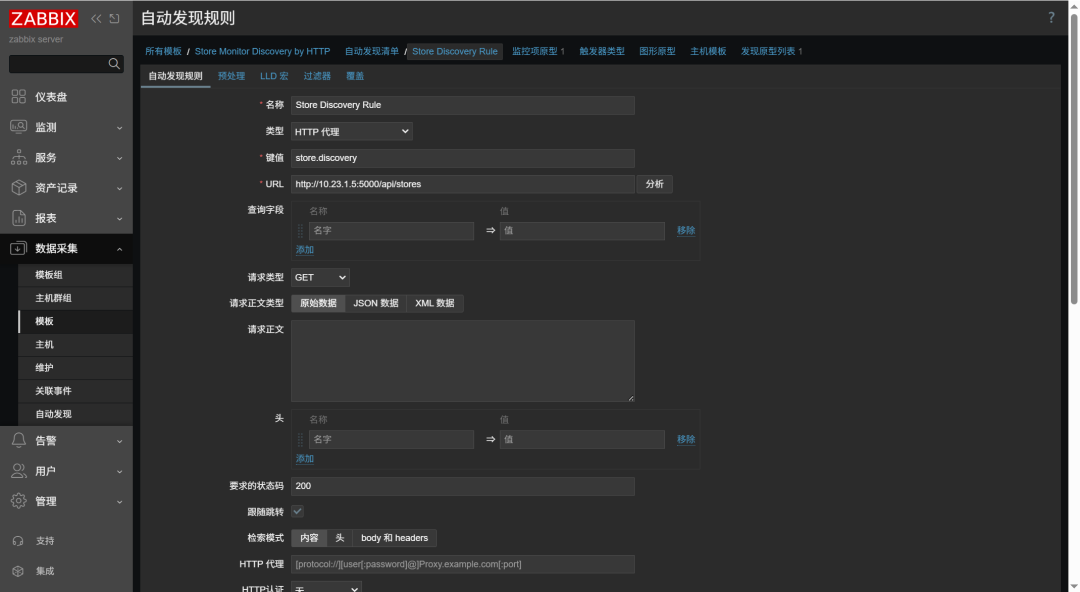Collapse the 数据采集 menu chevron
The width and height of the screenshot is (1080, 592).
(120, 249)
